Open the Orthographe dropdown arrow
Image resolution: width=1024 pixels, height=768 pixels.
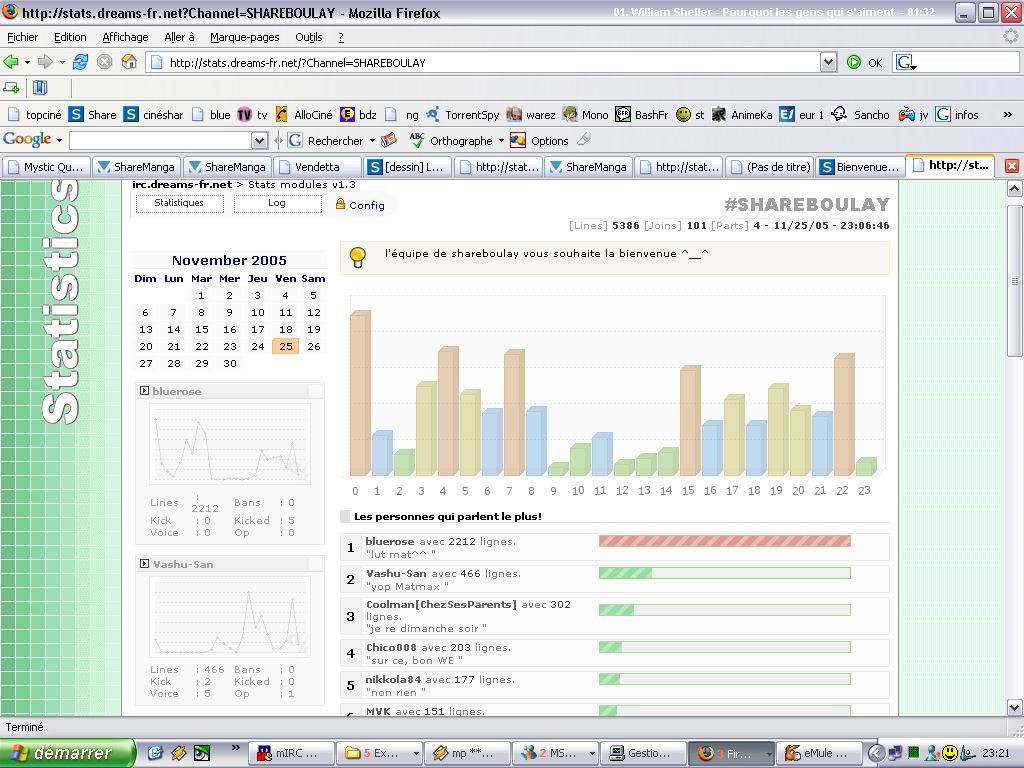point(501,140)
